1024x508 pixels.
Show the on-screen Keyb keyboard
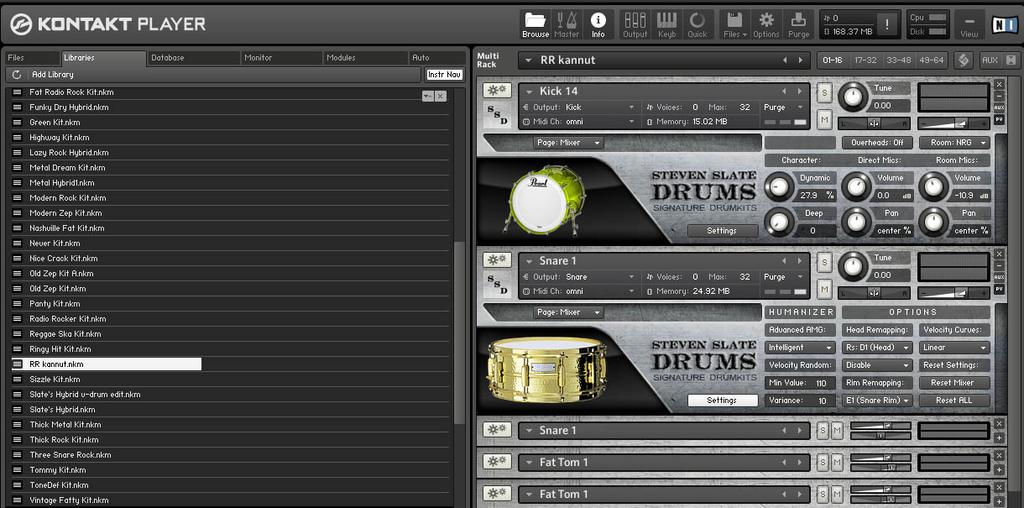click(x=666, y=25)
